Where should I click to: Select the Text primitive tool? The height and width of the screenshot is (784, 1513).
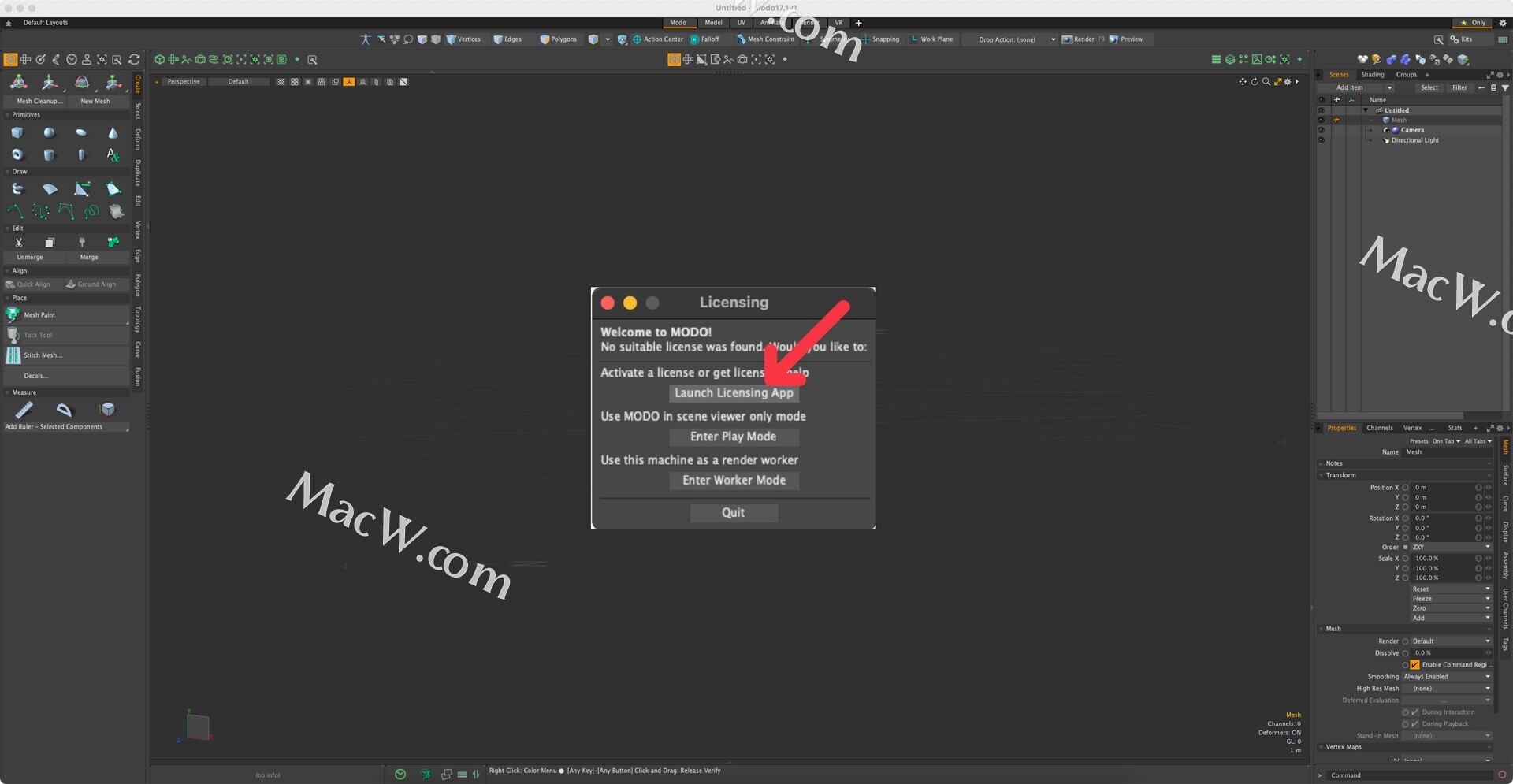point(113,154)
